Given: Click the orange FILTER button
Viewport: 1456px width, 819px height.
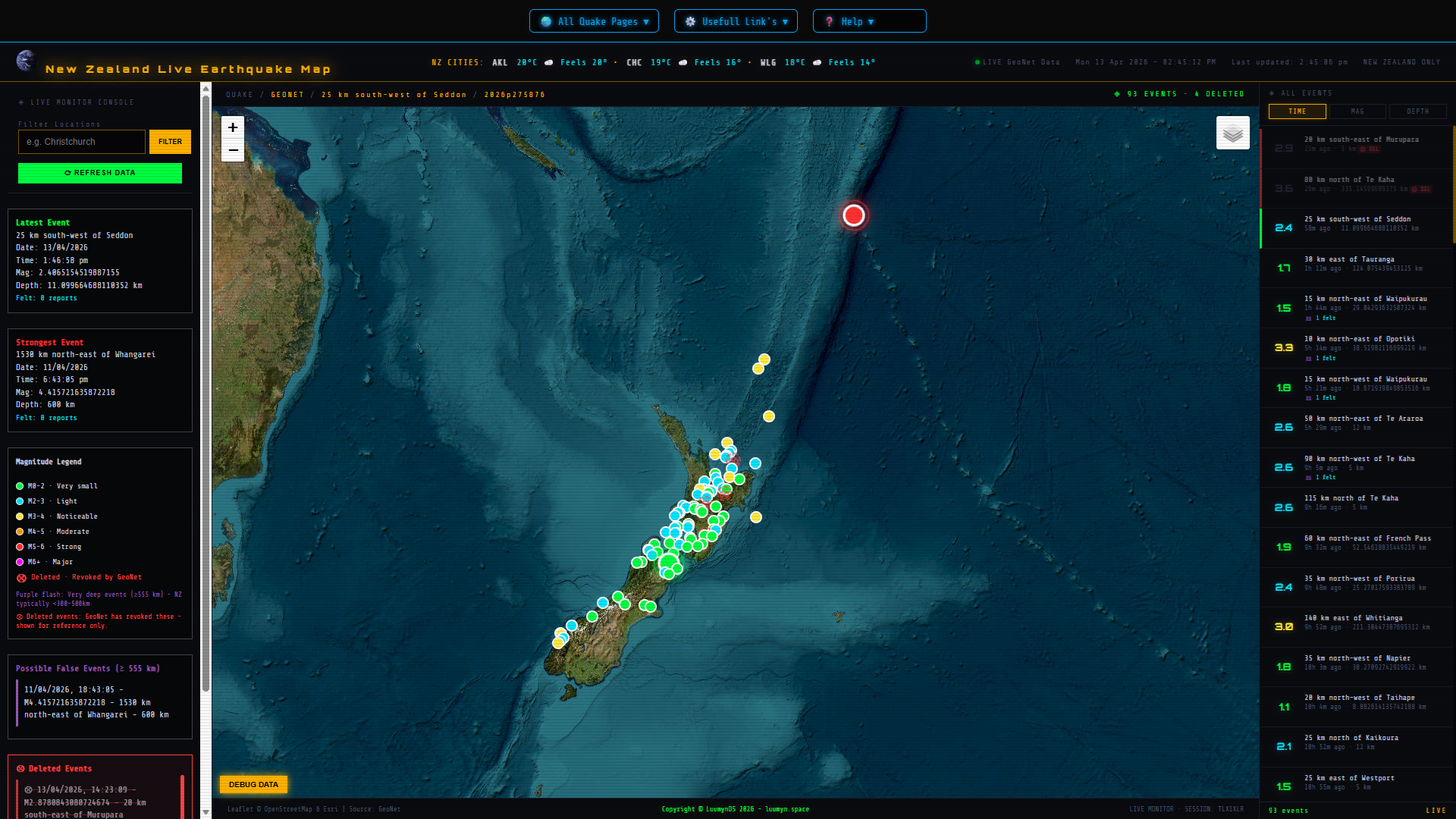Looking at the screenshot, I should (x=170, y=142).
